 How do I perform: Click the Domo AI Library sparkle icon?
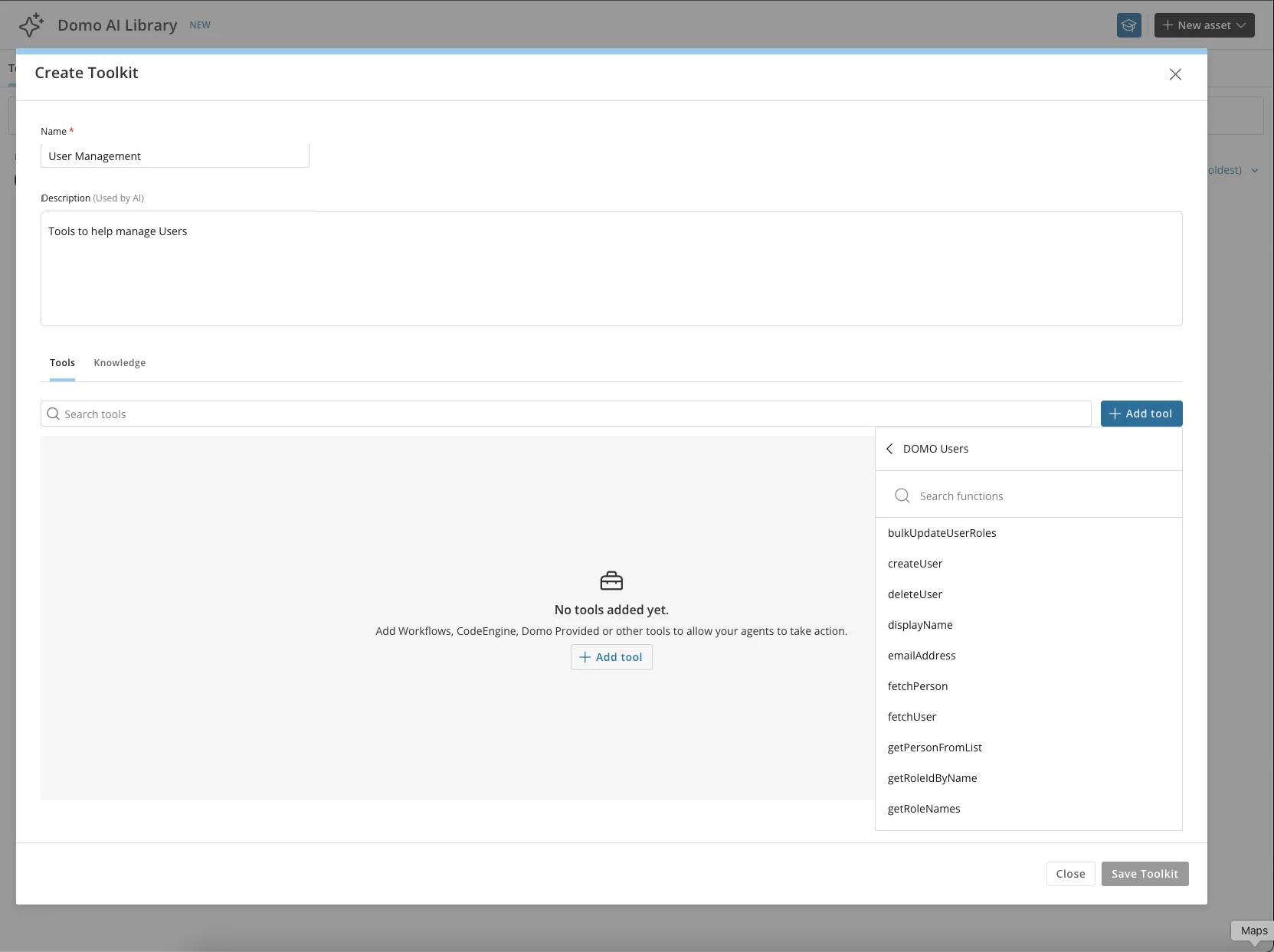pyautogui.click(x=31, y=25)
